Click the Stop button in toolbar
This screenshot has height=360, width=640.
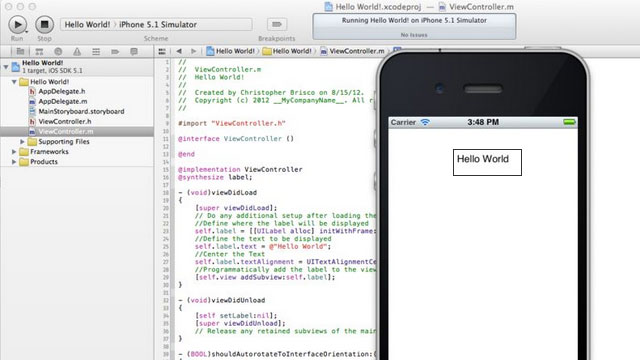coord(44,24)
